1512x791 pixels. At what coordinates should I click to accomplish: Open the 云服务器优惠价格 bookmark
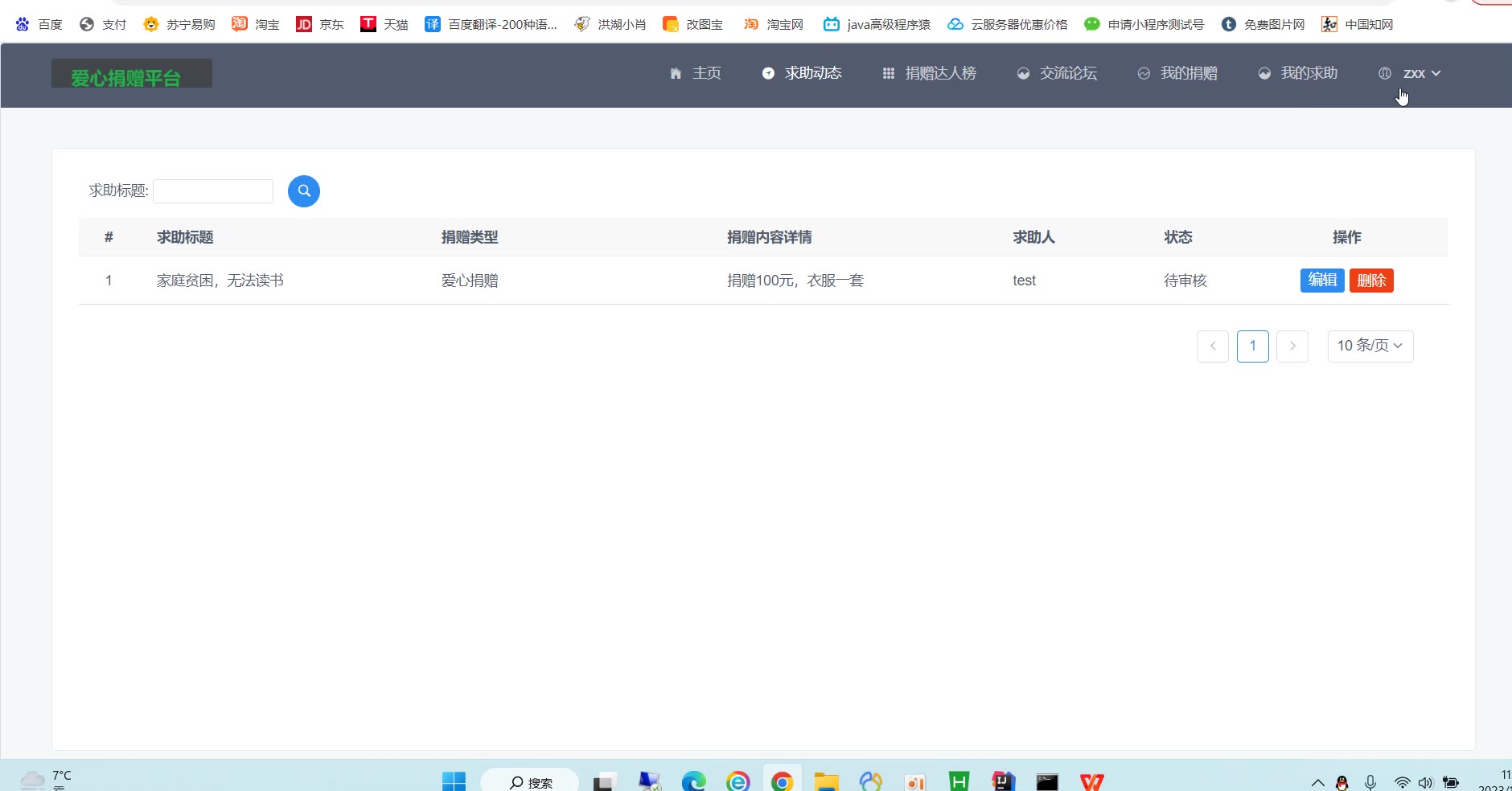point(1008,25)
